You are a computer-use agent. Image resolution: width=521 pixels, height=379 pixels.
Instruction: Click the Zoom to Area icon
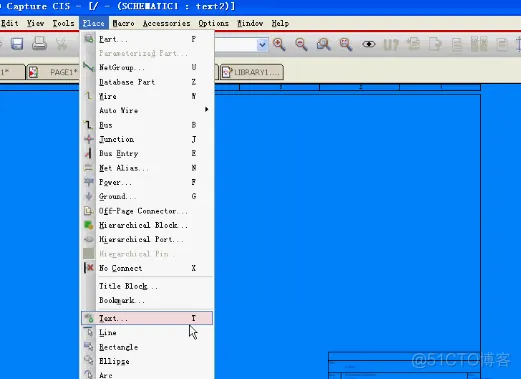[x=324, y=44]
